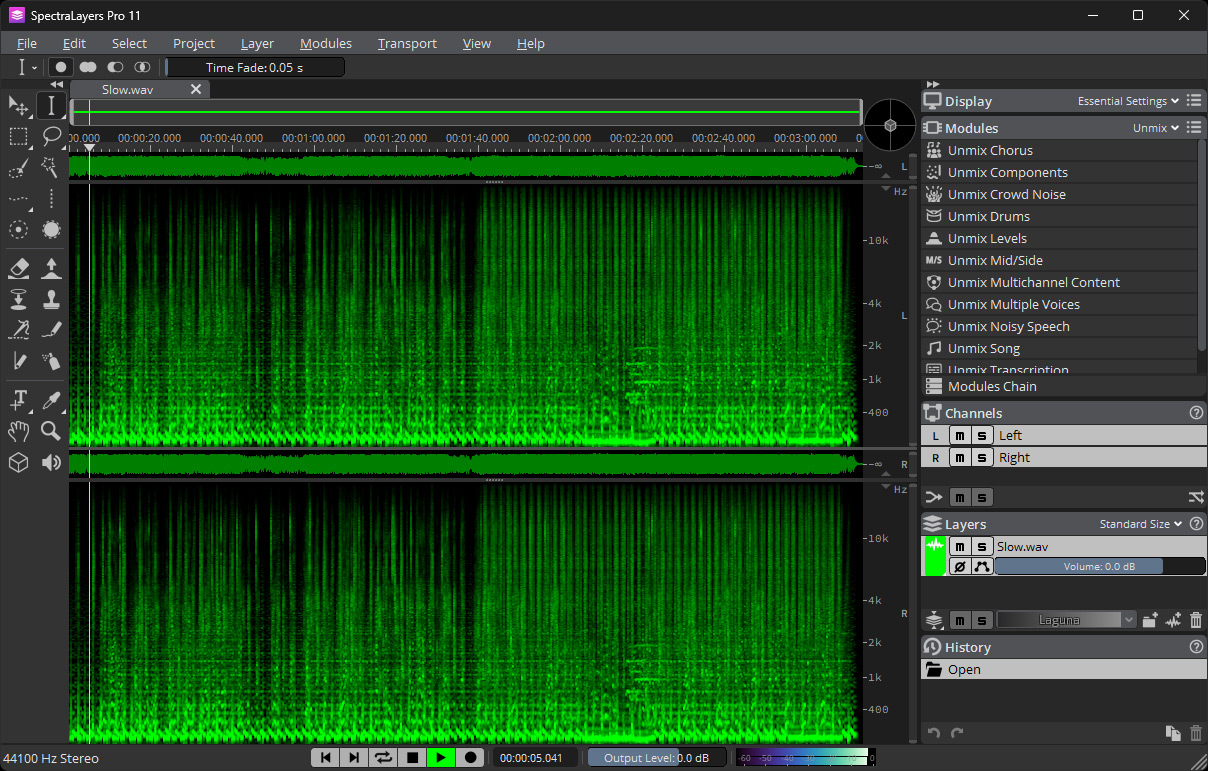Run the Unmix Drums module
The image size is (1208, 771).
pyautogui.click(x=988, y=217)
